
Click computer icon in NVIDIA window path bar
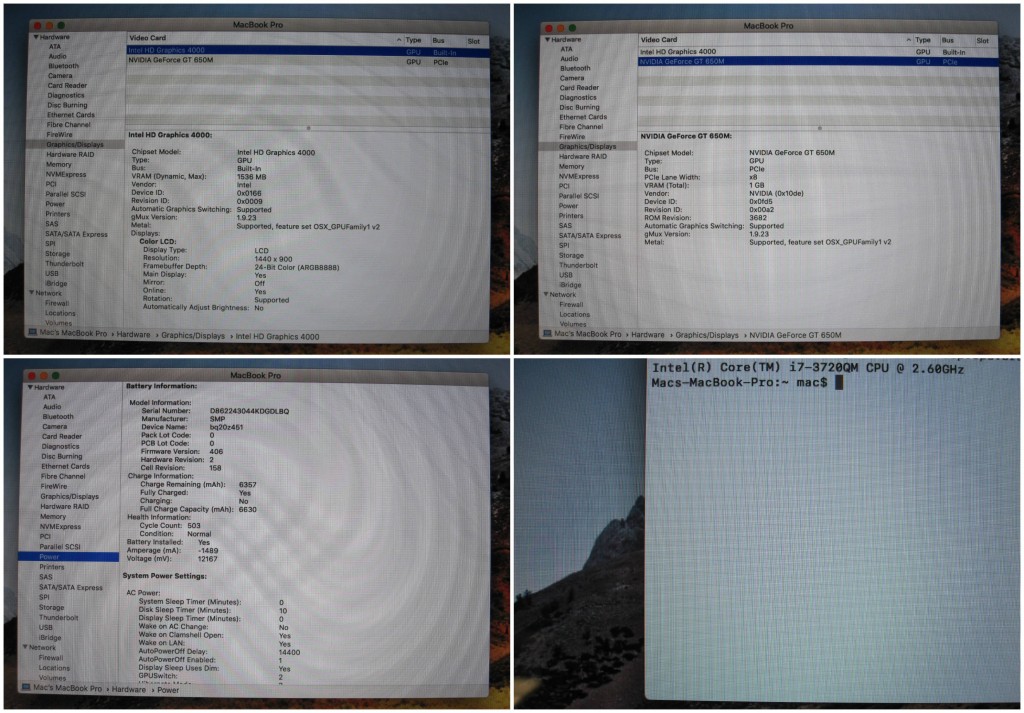coord(547,334)
